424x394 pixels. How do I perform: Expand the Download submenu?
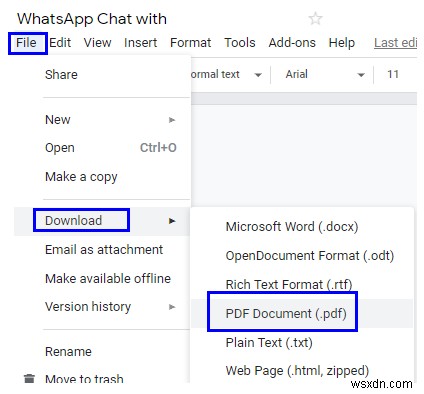[x=102, y=221]
